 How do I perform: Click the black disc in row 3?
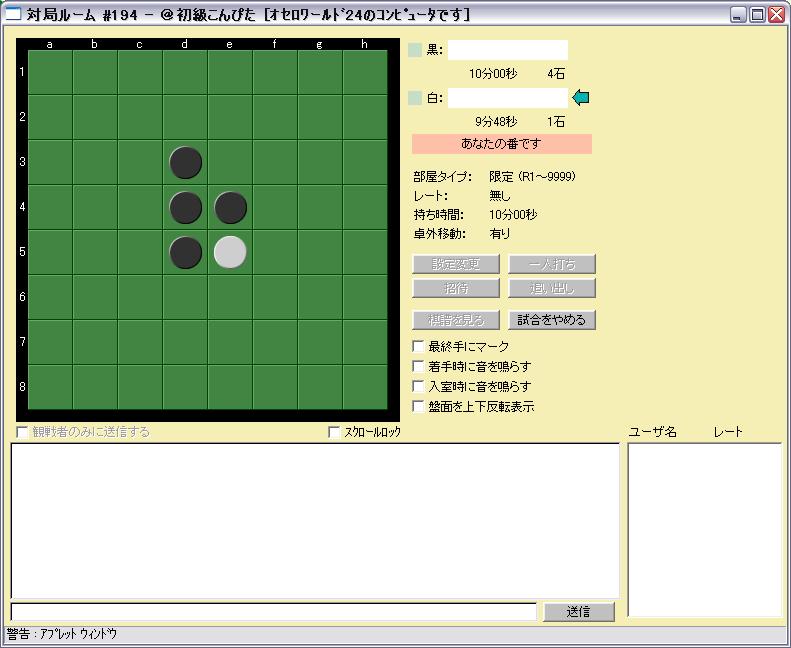[x=185, y=162]
